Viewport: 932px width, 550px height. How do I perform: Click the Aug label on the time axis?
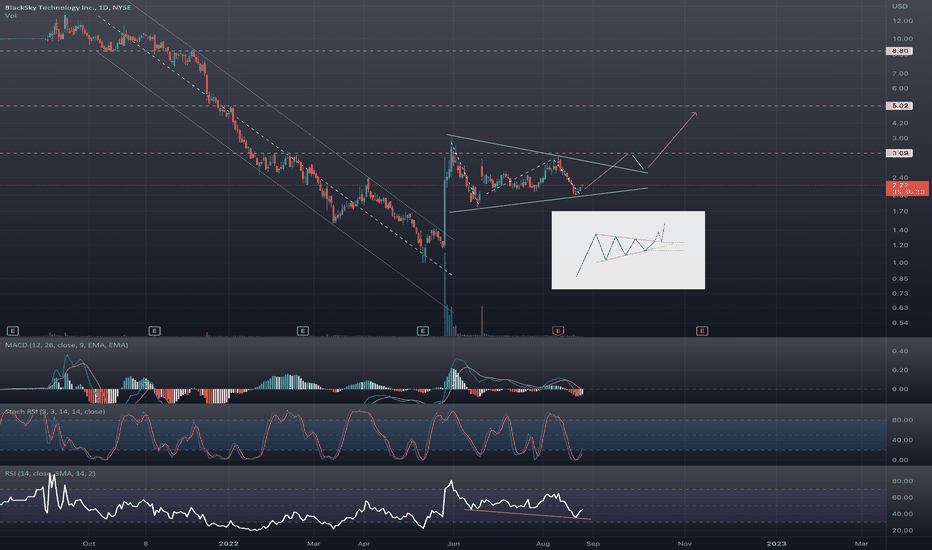pyautogui.click(x=543, y=543)
